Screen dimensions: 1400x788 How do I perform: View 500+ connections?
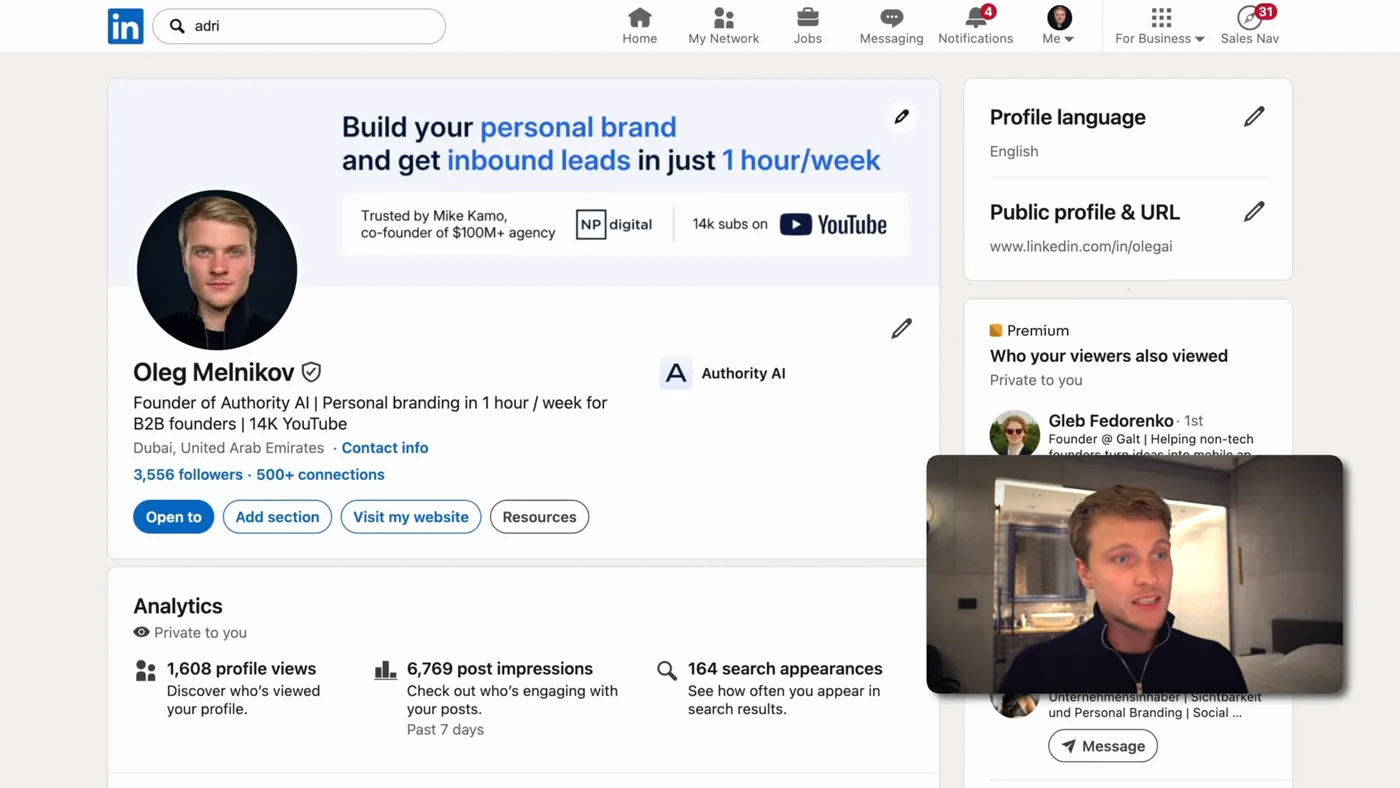coord(320,475)
